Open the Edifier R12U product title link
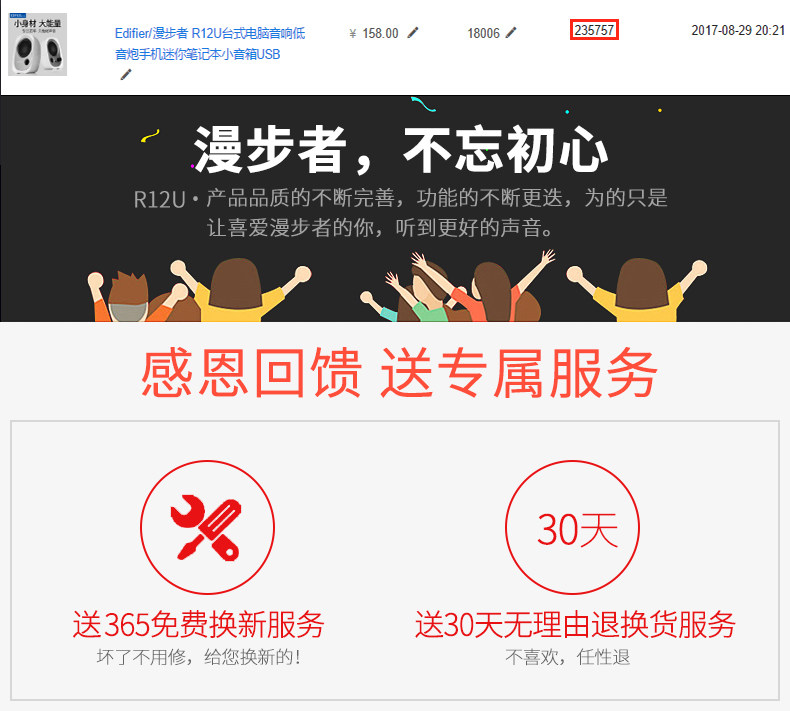This screenshot has width=790, height=711. [x=210, y=43]
